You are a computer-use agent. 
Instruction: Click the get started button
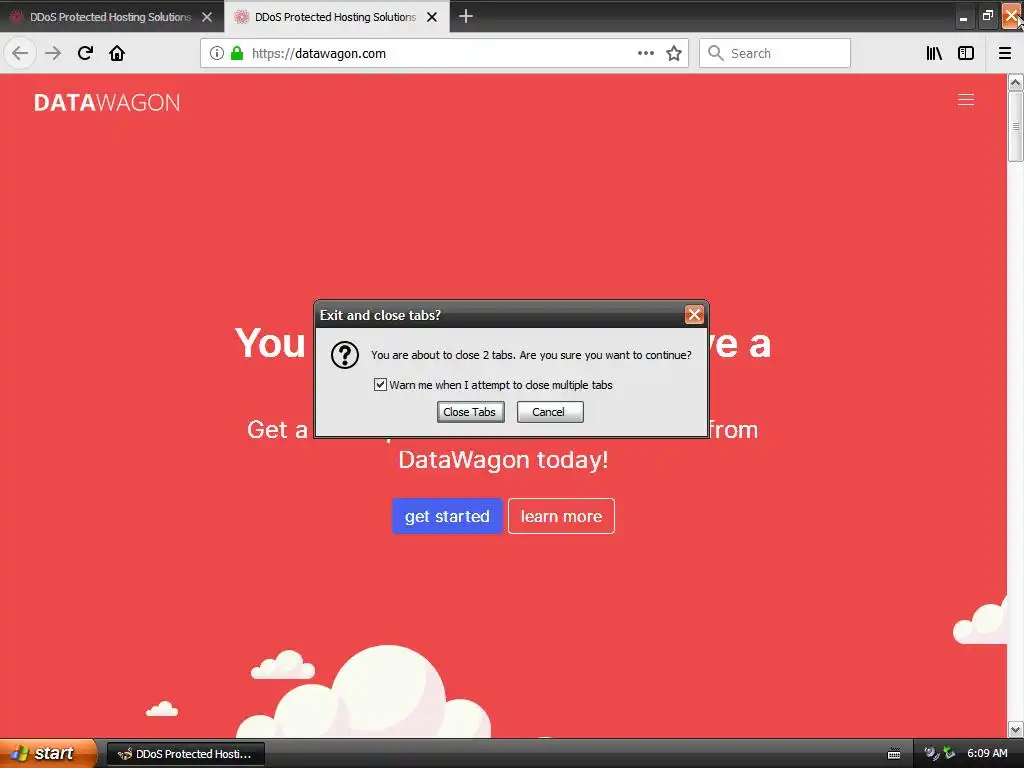coord(447,516)
